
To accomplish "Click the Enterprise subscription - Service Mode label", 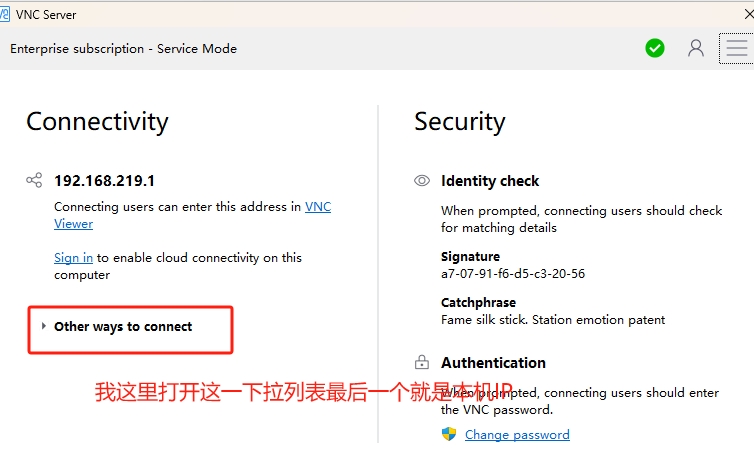I will click(x=123, y=49).
